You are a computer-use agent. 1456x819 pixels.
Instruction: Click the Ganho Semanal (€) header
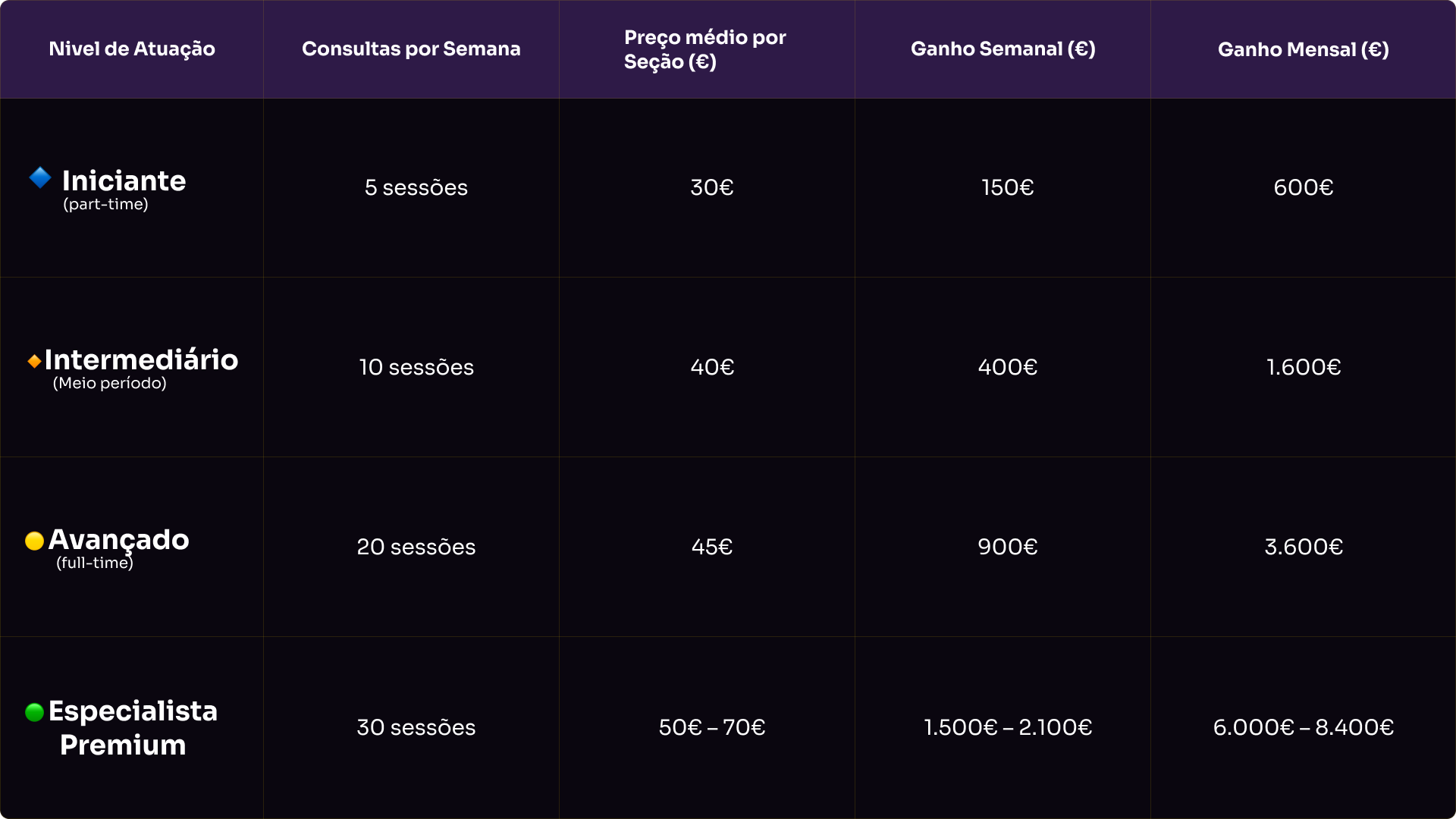tap(1003, 49)
